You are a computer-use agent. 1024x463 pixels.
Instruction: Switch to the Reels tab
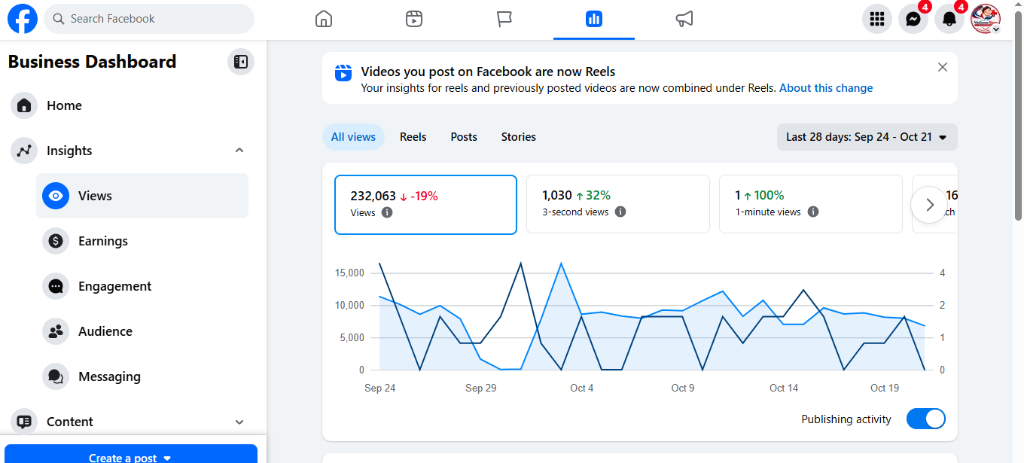tap(413, 137)
